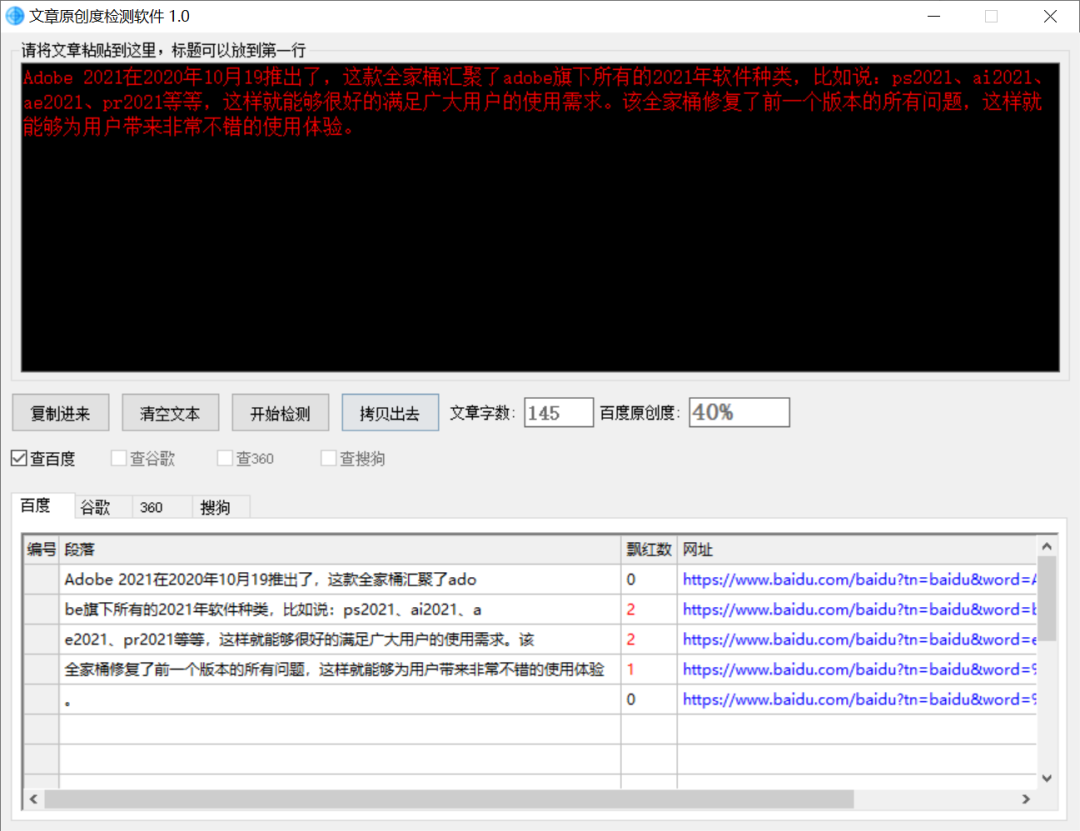Screen dimensions: 1080x831
Task: Click the 复制进来 button
Action: [61, 413]
